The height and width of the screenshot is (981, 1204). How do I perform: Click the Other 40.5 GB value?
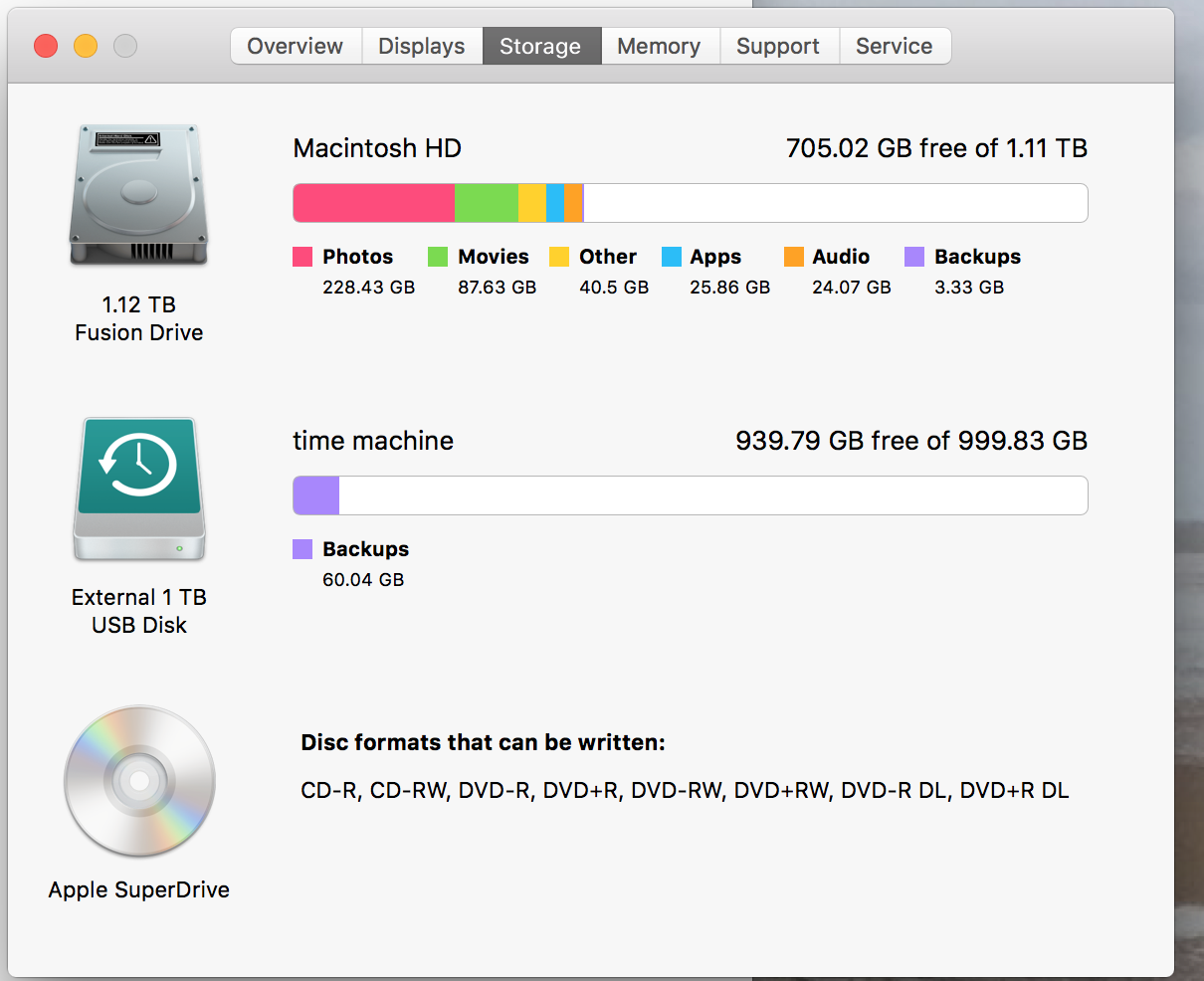pos(614,288)
